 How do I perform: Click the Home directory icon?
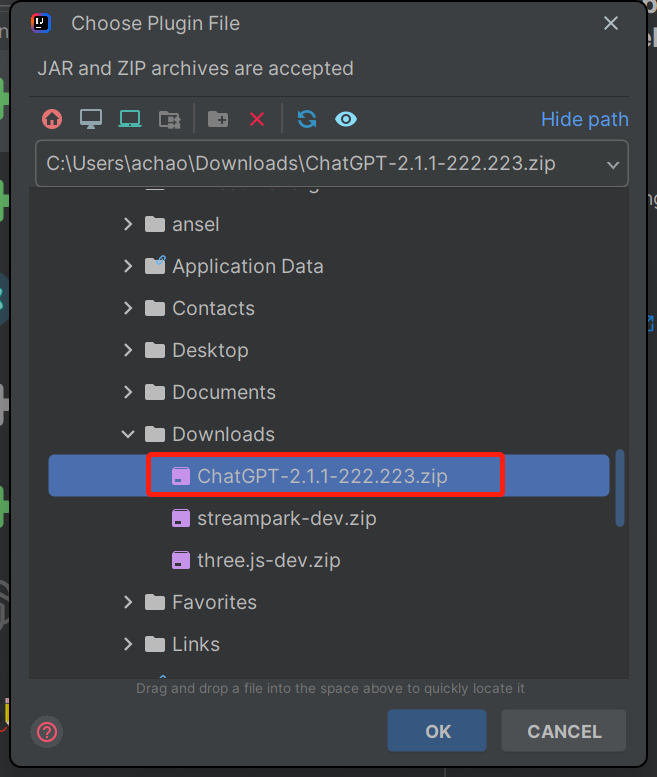tap(52, 119)
